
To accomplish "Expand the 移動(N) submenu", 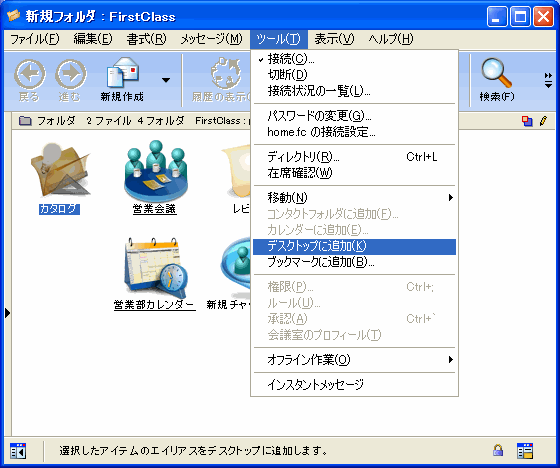I will pyautogui.click(x=354, y=197).
